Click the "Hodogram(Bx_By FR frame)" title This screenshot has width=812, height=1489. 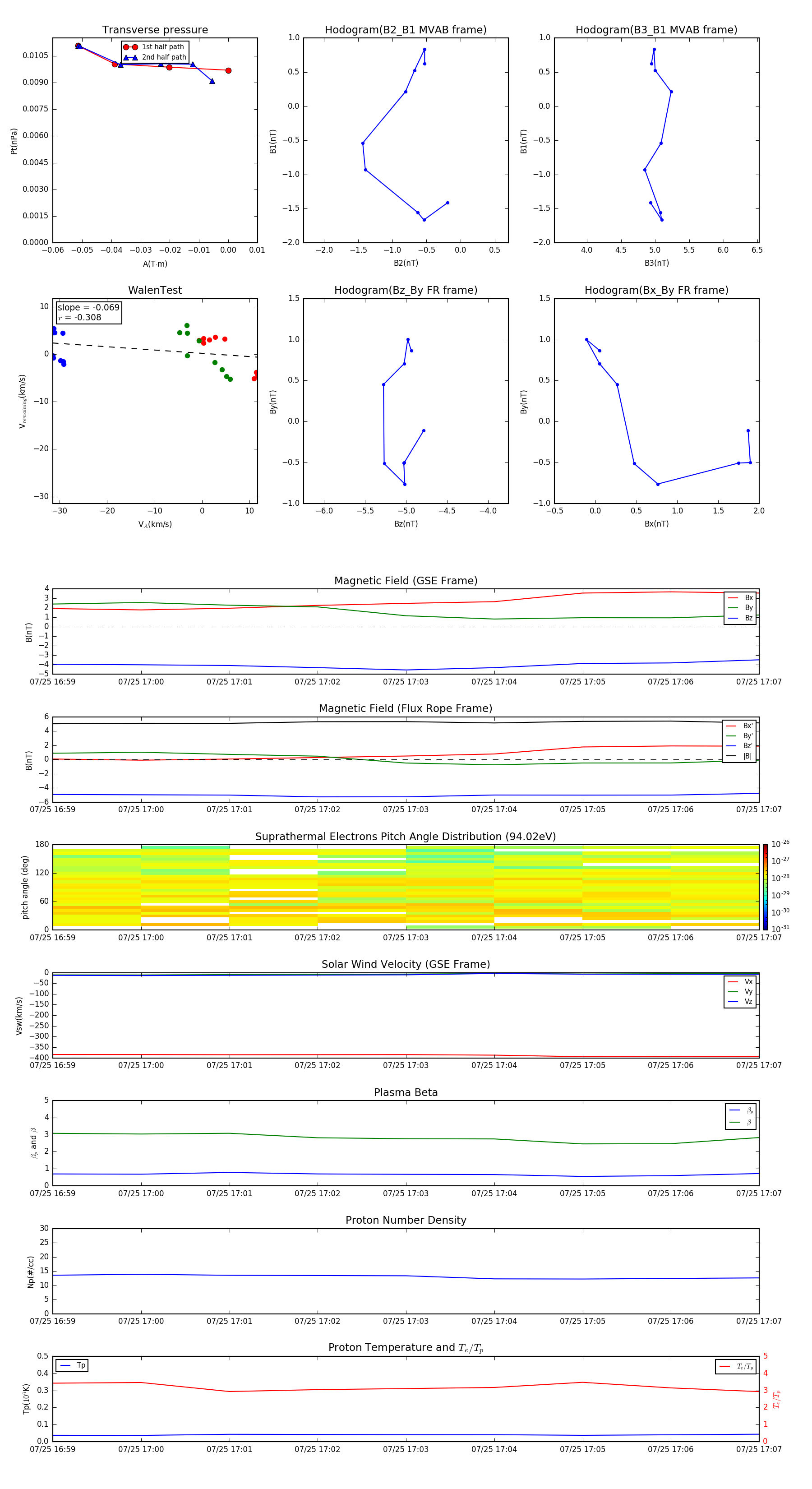(656, 290)
